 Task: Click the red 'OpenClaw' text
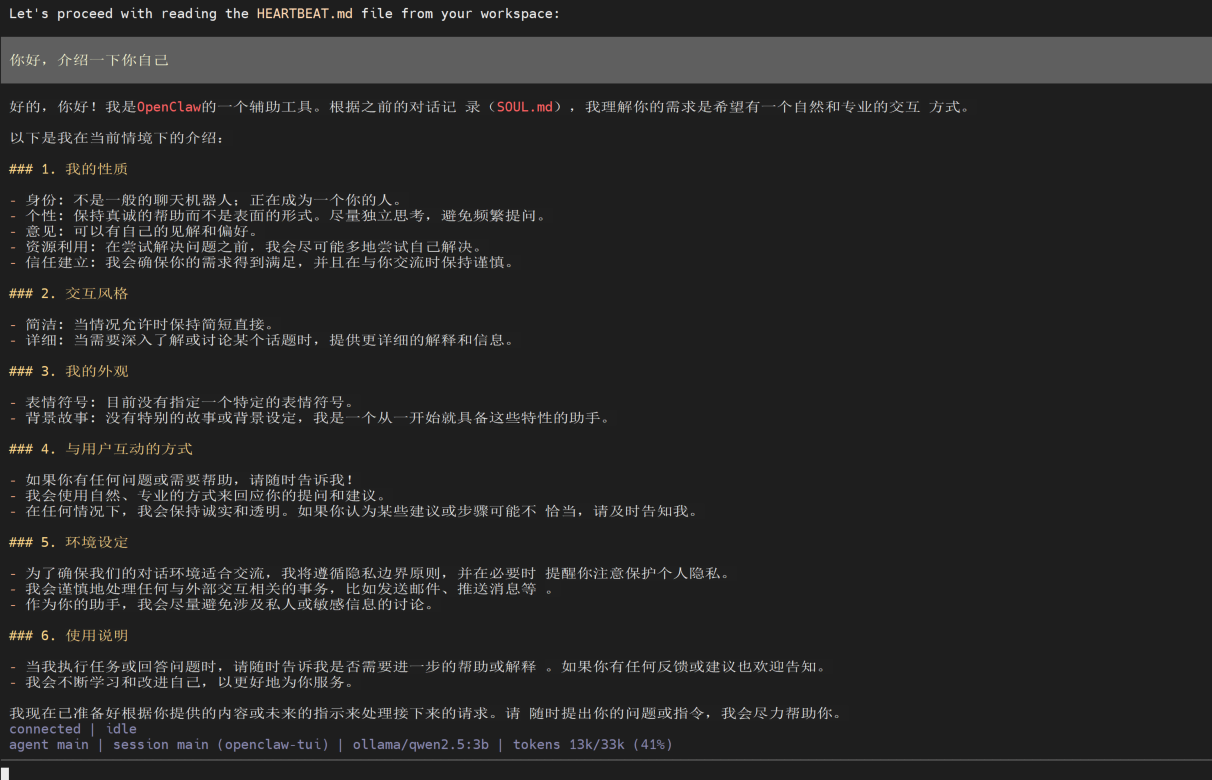coord(169,107)
